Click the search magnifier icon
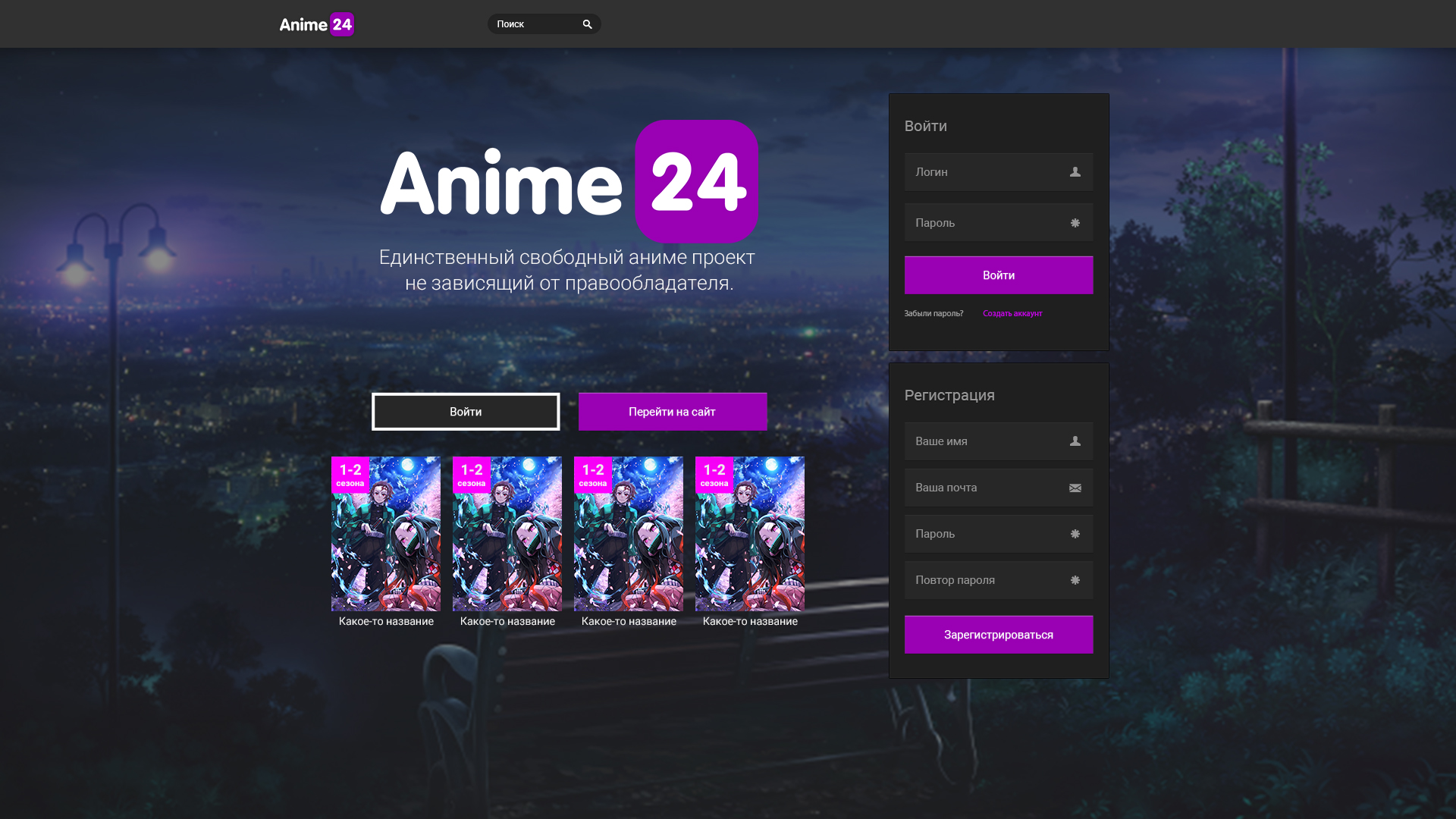The width and height of the screenshot is (1456, 819). tap(587, 24)
